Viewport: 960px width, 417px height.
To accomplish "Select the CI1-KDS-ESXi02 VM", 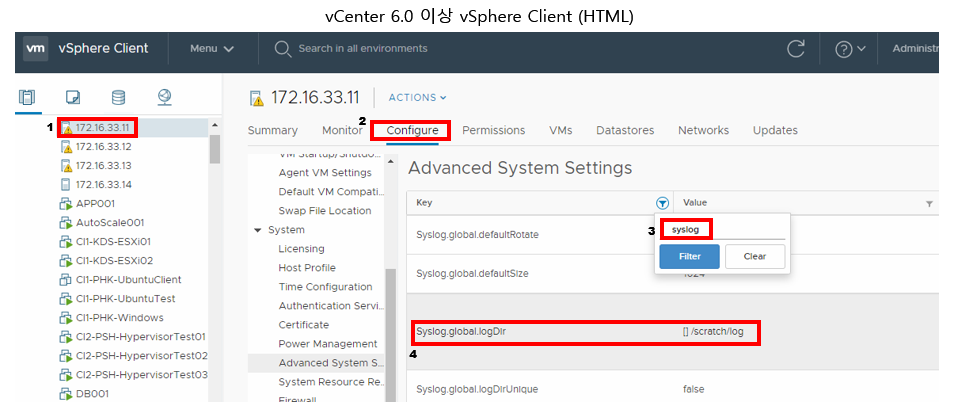I will pyautogui.click(x=114, y=260).
